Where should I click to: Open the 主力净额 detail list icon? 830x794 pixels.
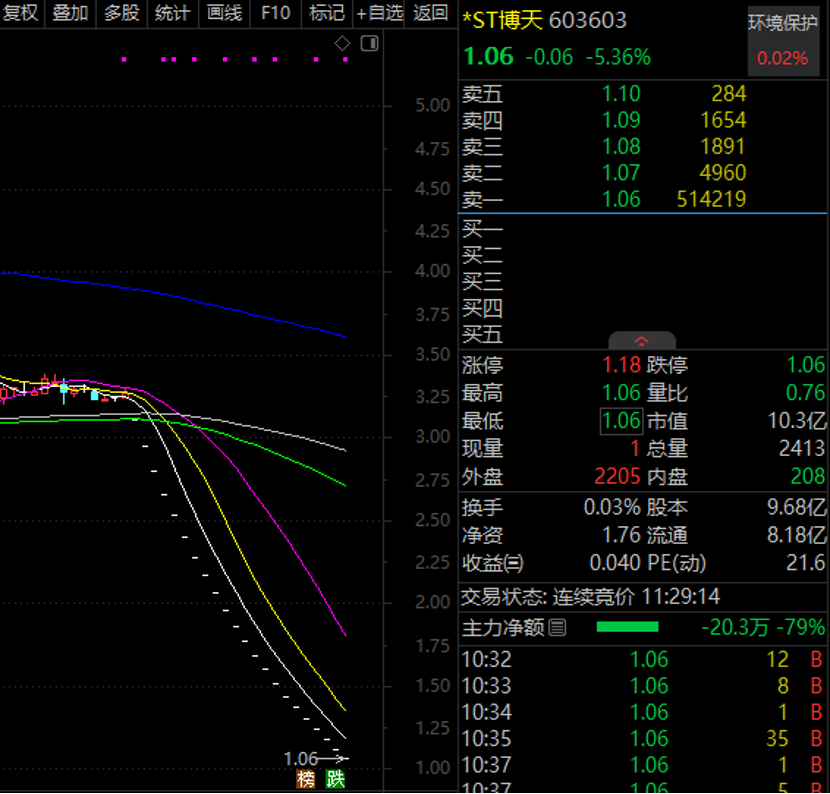[x=557, y=628]
